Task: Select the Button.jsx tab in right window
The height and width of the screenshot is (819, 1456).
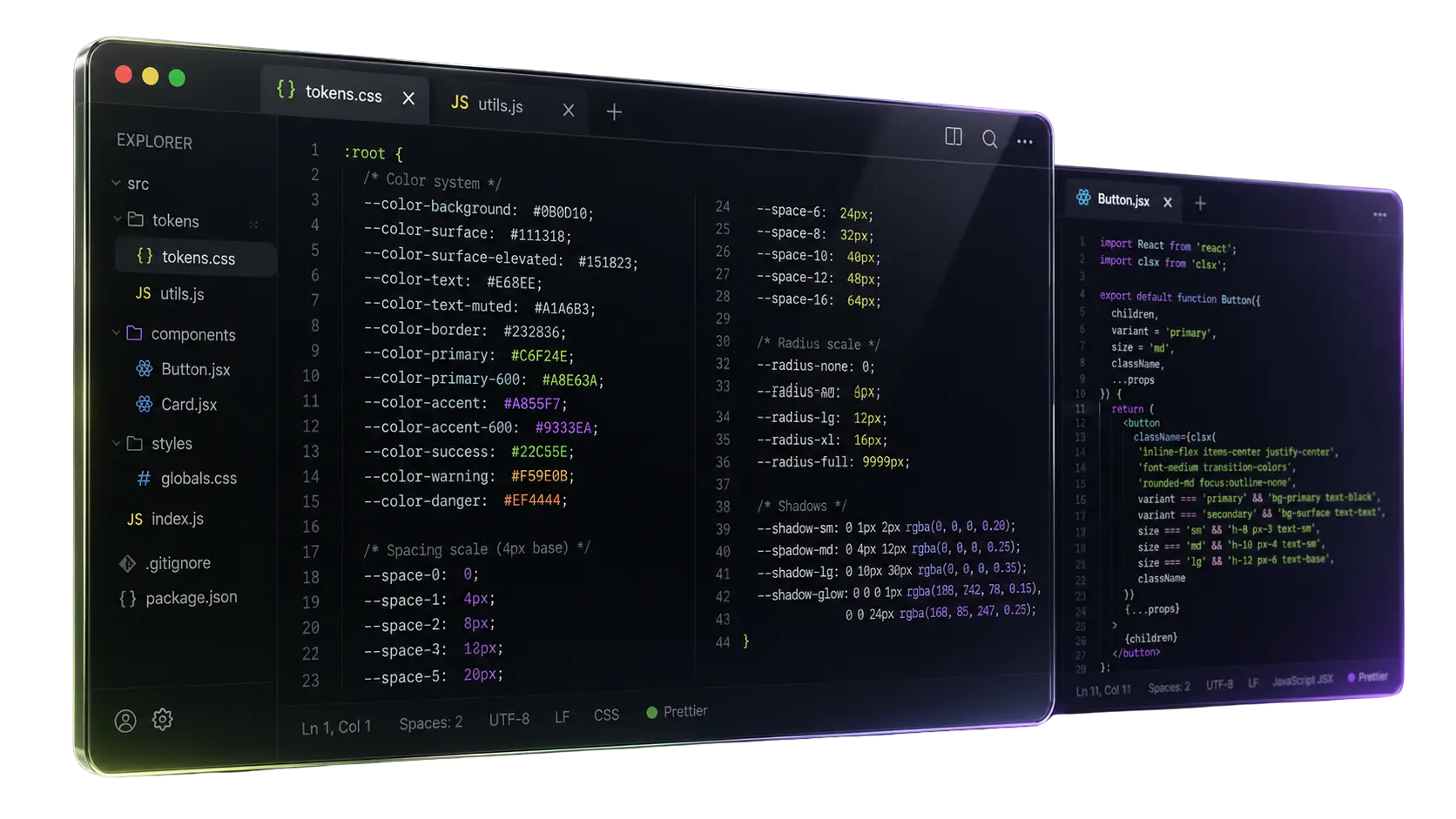Action: tap(1123, 199)
